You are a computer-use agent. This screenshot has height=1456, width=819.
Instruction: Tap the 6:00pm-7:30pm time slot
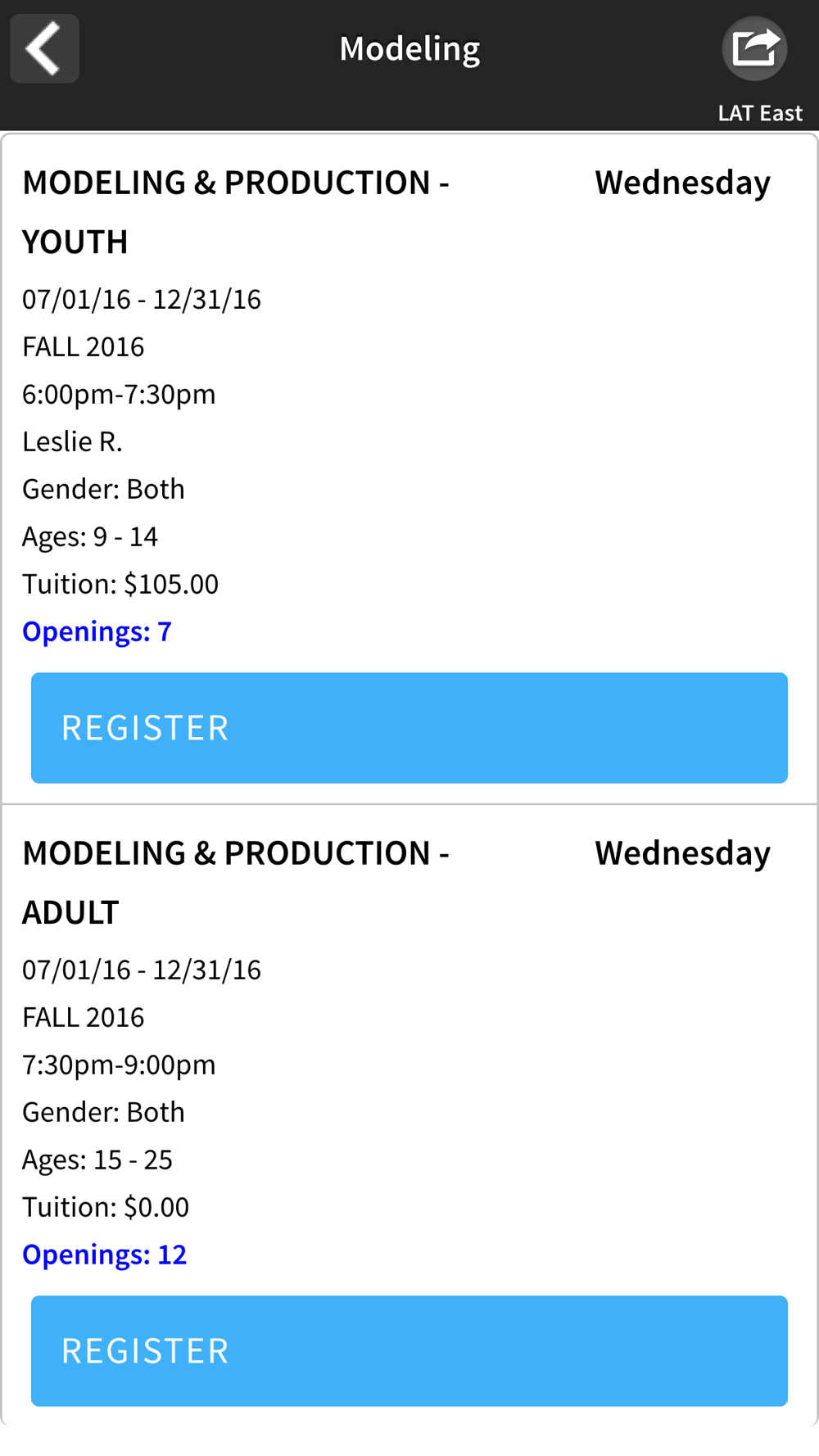point(119,394)
